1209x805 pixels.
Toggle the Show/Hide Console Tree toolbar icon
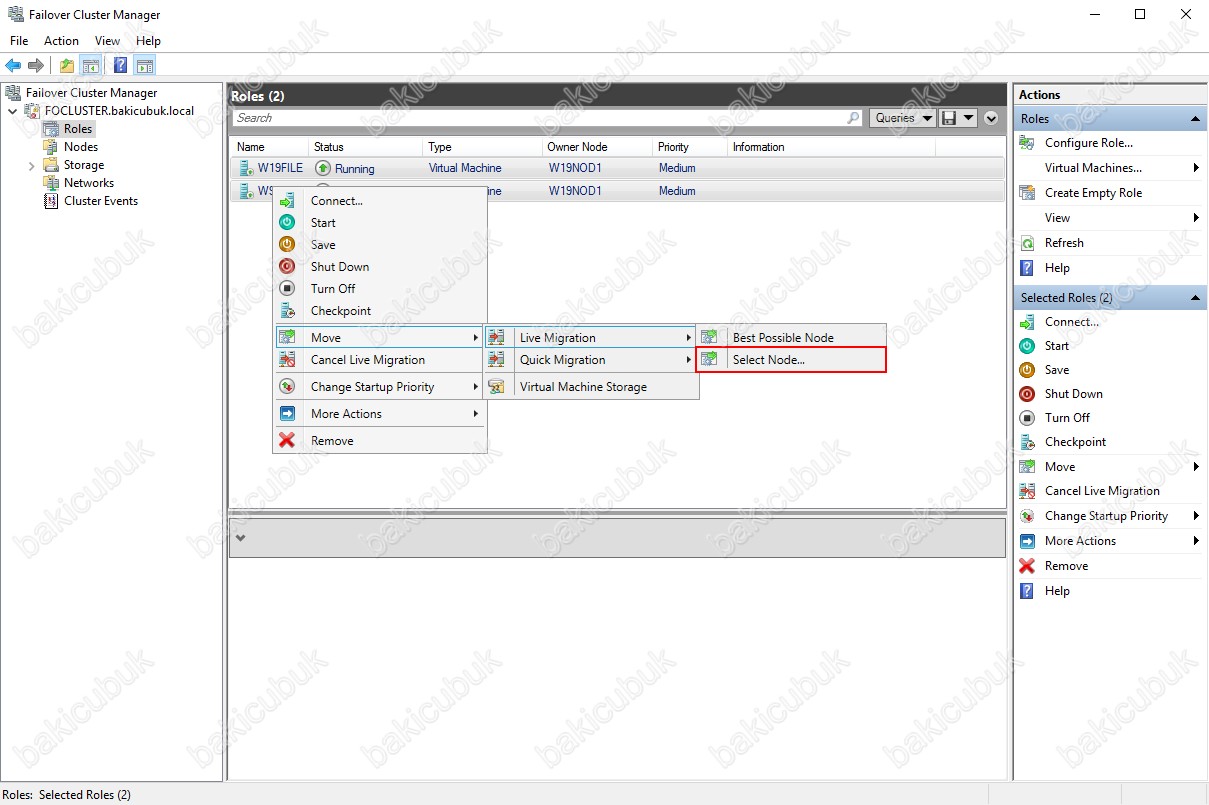tap(91, 66)
